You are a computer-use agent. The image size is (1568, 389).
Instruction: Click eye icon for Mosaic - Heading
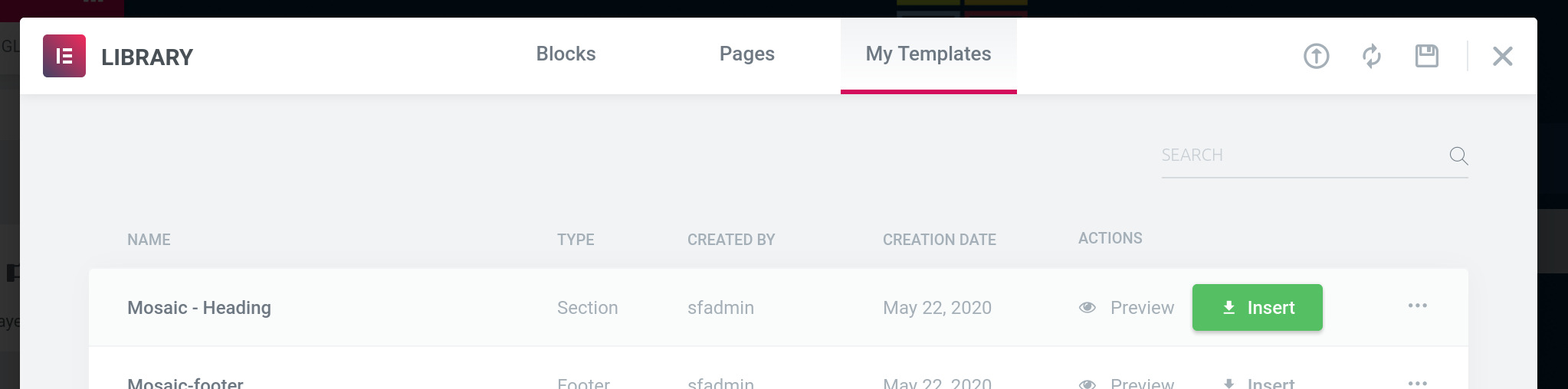click(x=1087, y=308)
